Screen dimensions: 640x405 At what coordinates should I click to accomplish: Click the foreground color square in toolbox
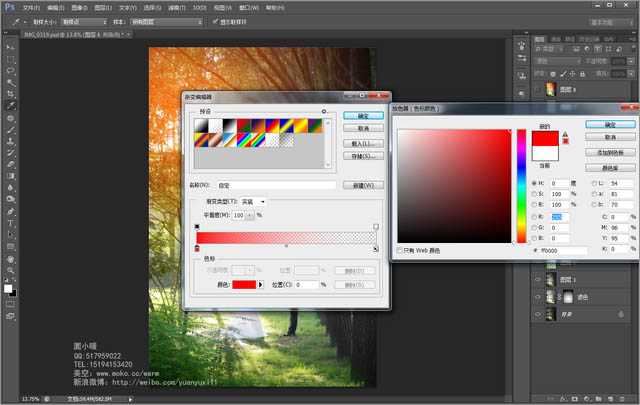(9, 288)
